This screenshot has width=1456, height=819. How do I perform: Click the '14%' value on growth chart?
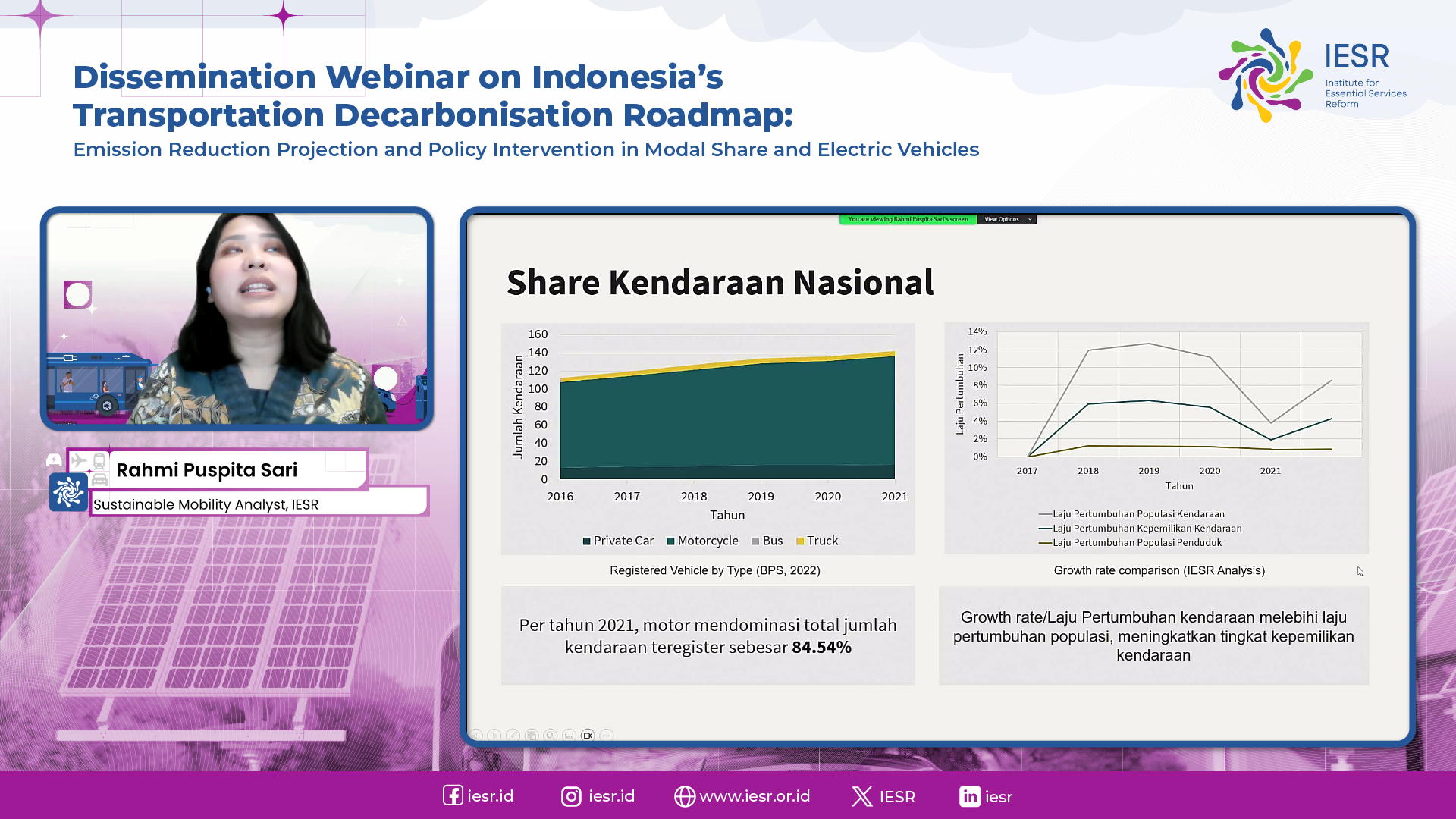(x=977, y=331)
